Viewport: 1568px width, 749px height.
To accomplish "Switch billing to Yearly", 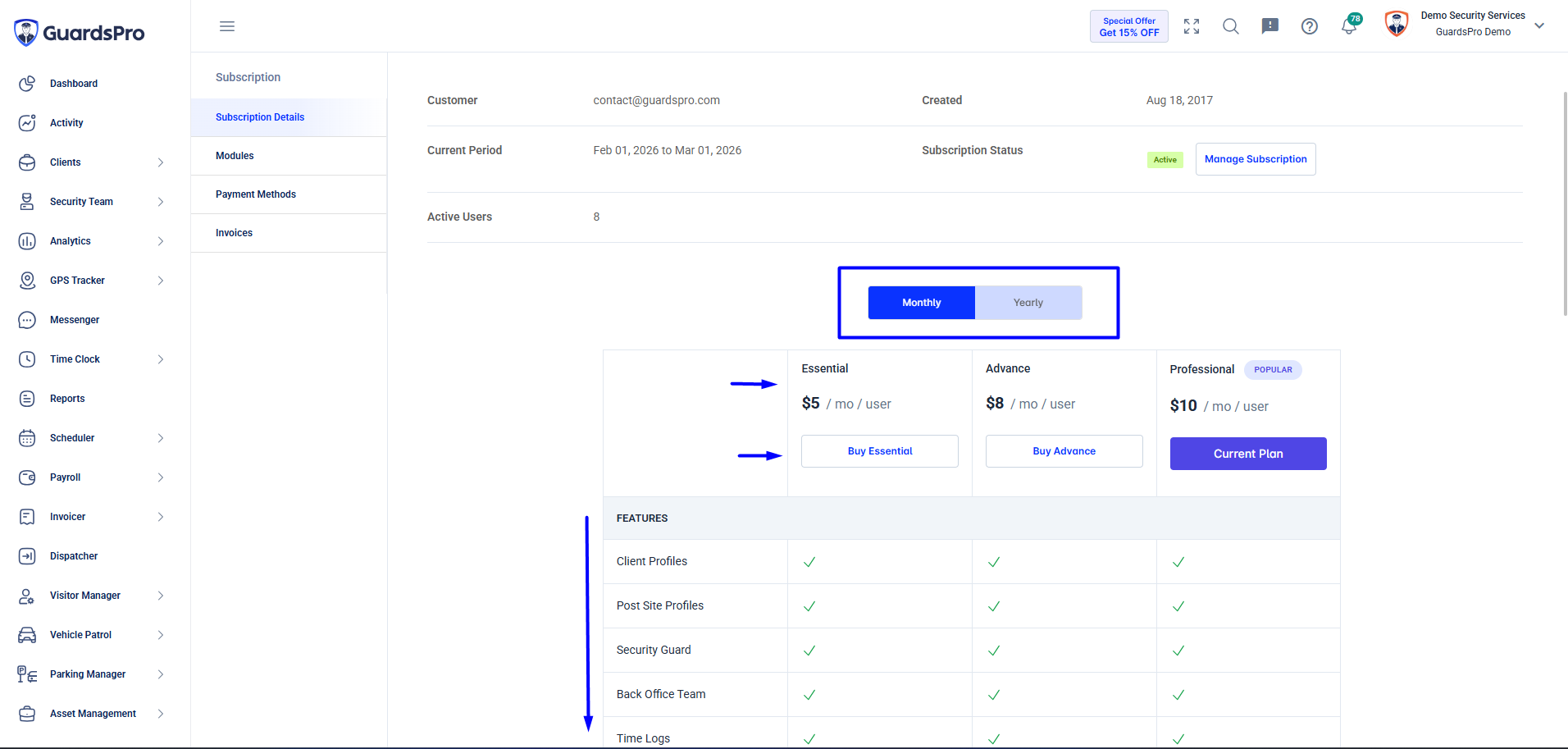I will coord(1028,303).
